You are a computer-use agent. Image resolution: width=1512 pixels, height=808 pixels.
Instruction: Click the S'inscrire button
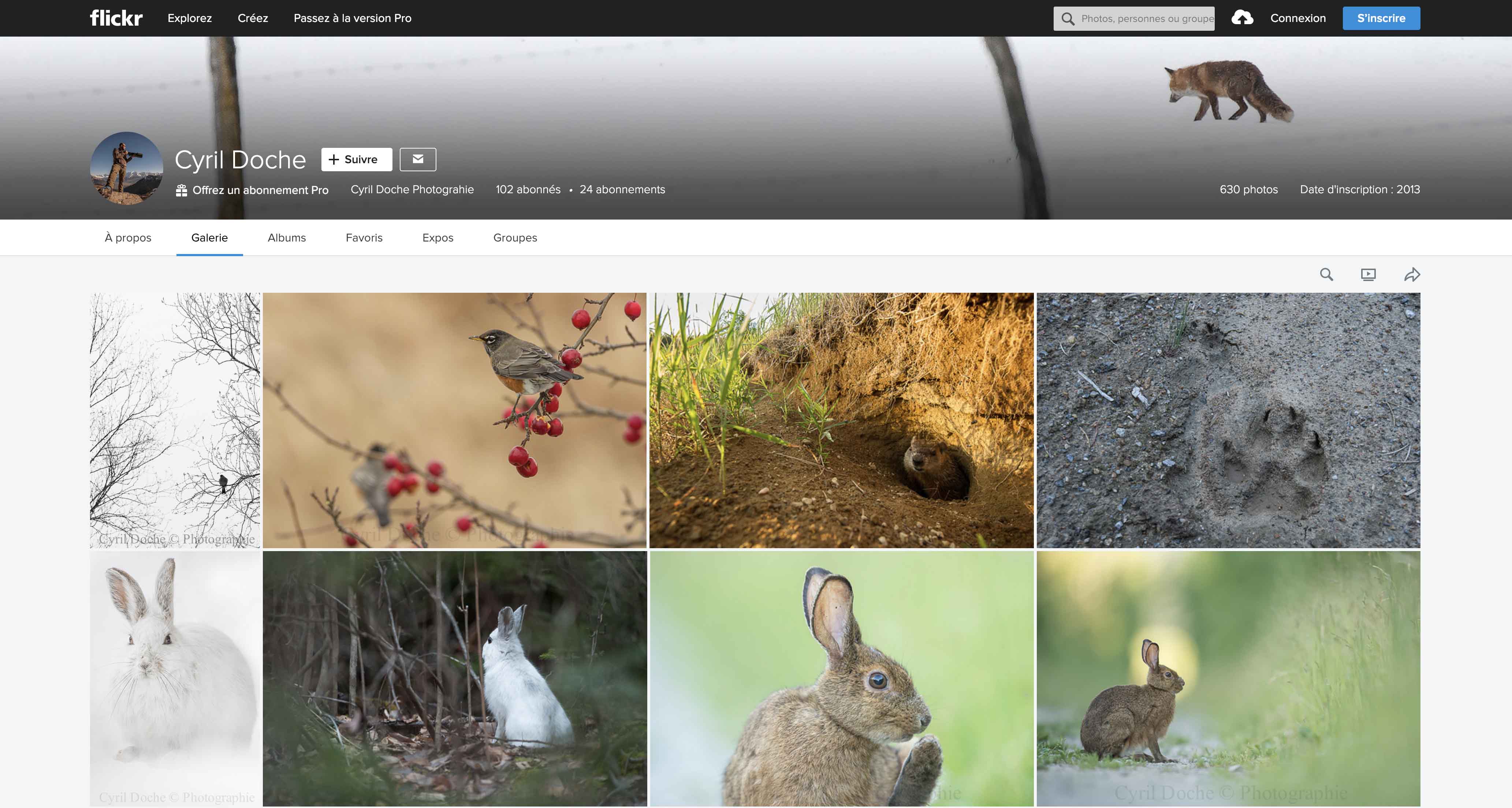tap(1381, 18)
